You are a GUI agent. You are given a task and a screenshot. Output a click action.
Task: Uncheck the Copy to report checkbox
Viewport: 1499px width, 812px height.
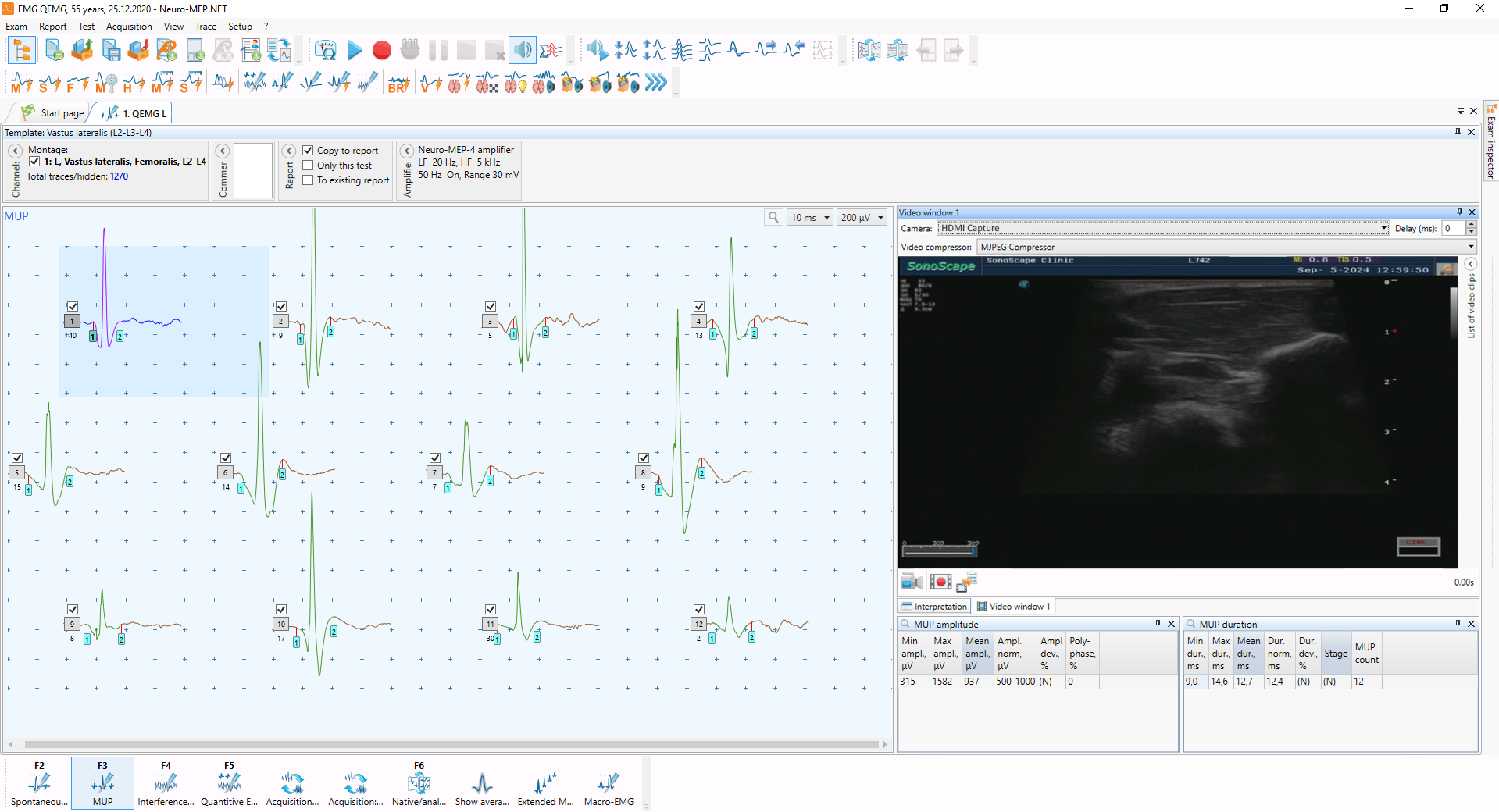(309, 151)
